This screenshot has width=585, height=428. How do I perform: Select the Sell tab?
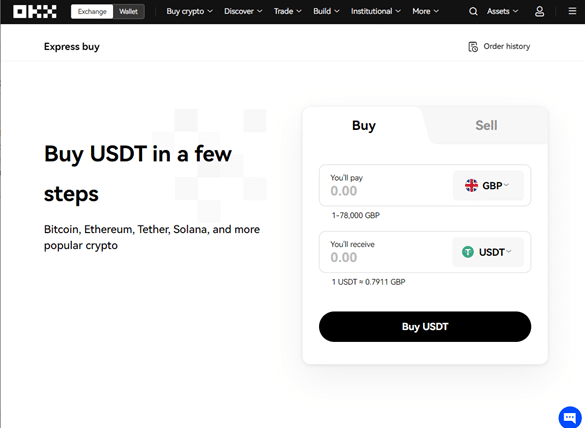[x=486, y=125]
